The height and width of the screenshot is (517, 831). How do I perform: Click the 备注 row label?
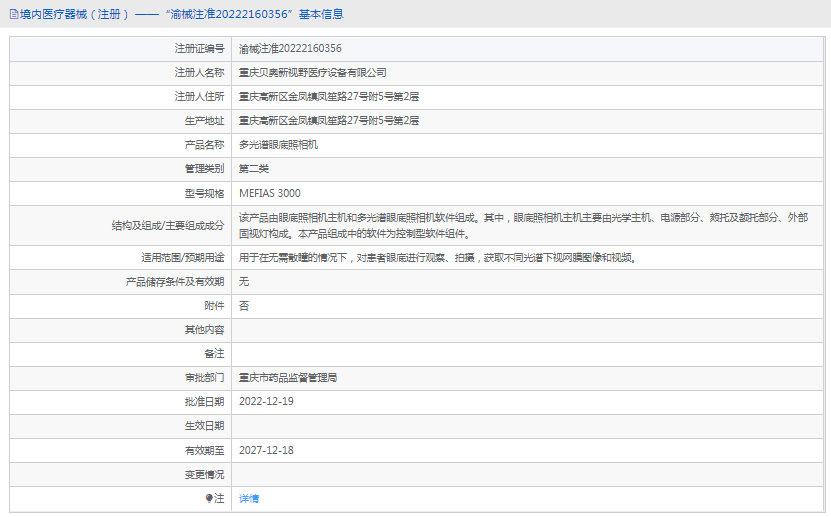[x=214, y=354]
